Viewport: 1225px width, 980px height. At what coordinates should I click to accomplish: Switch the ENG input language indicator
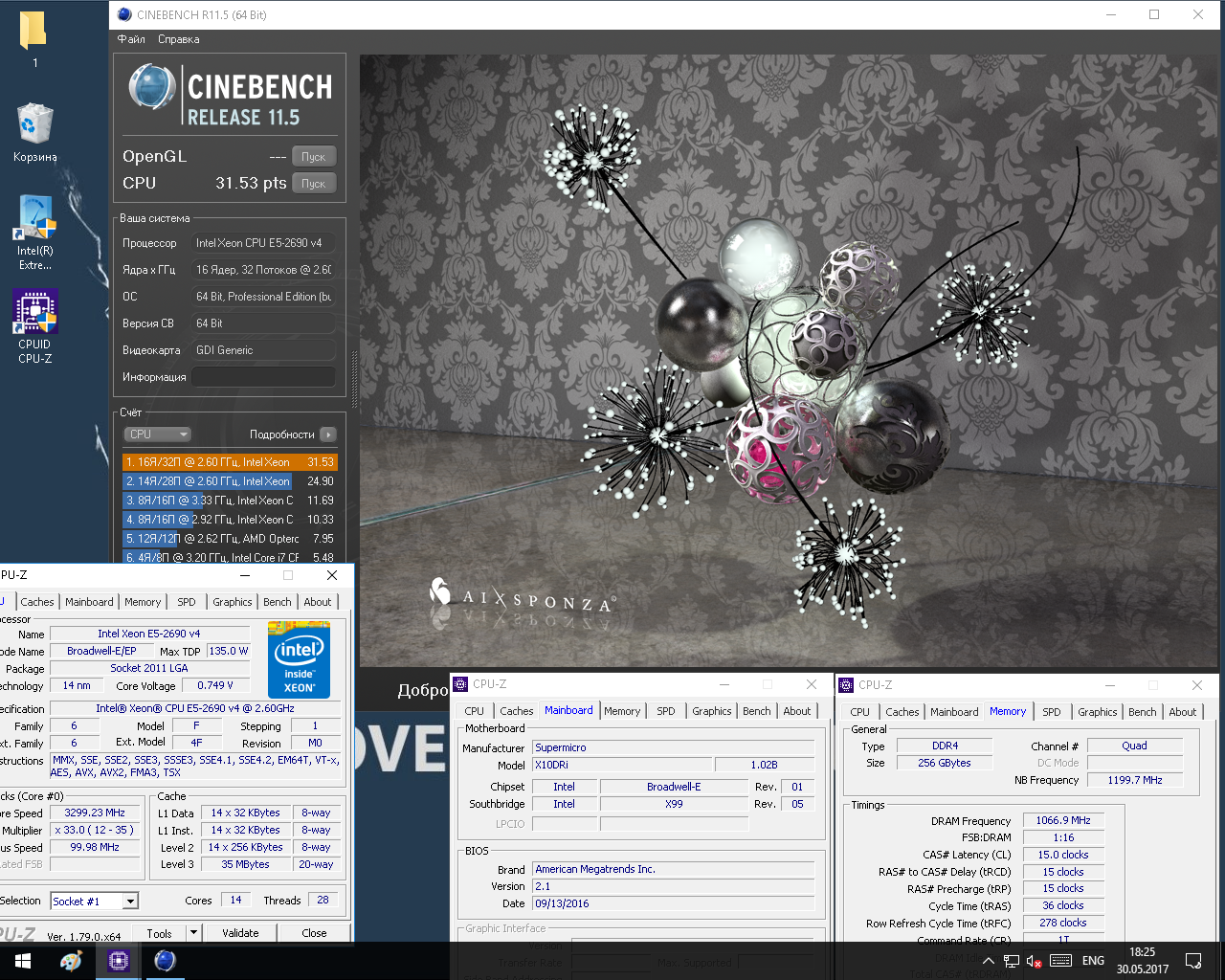coord(1093,961)
